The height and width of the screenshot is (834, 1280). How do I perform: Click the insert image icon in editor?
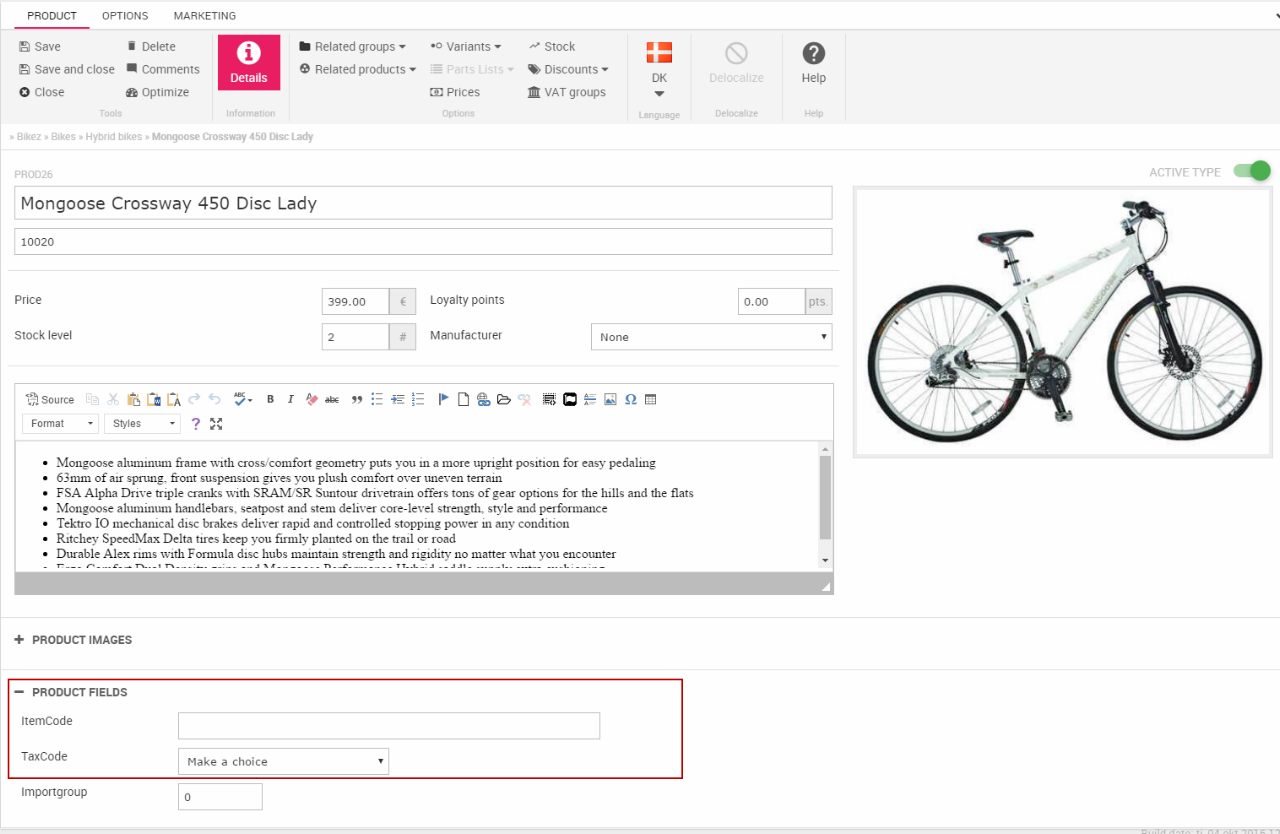pos(610,399)
